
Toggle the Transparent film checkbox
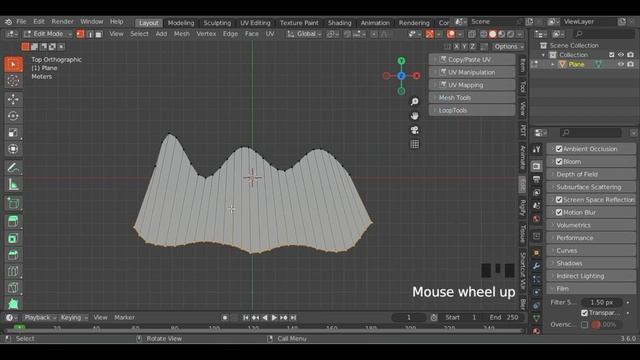(x=584, y=313)
